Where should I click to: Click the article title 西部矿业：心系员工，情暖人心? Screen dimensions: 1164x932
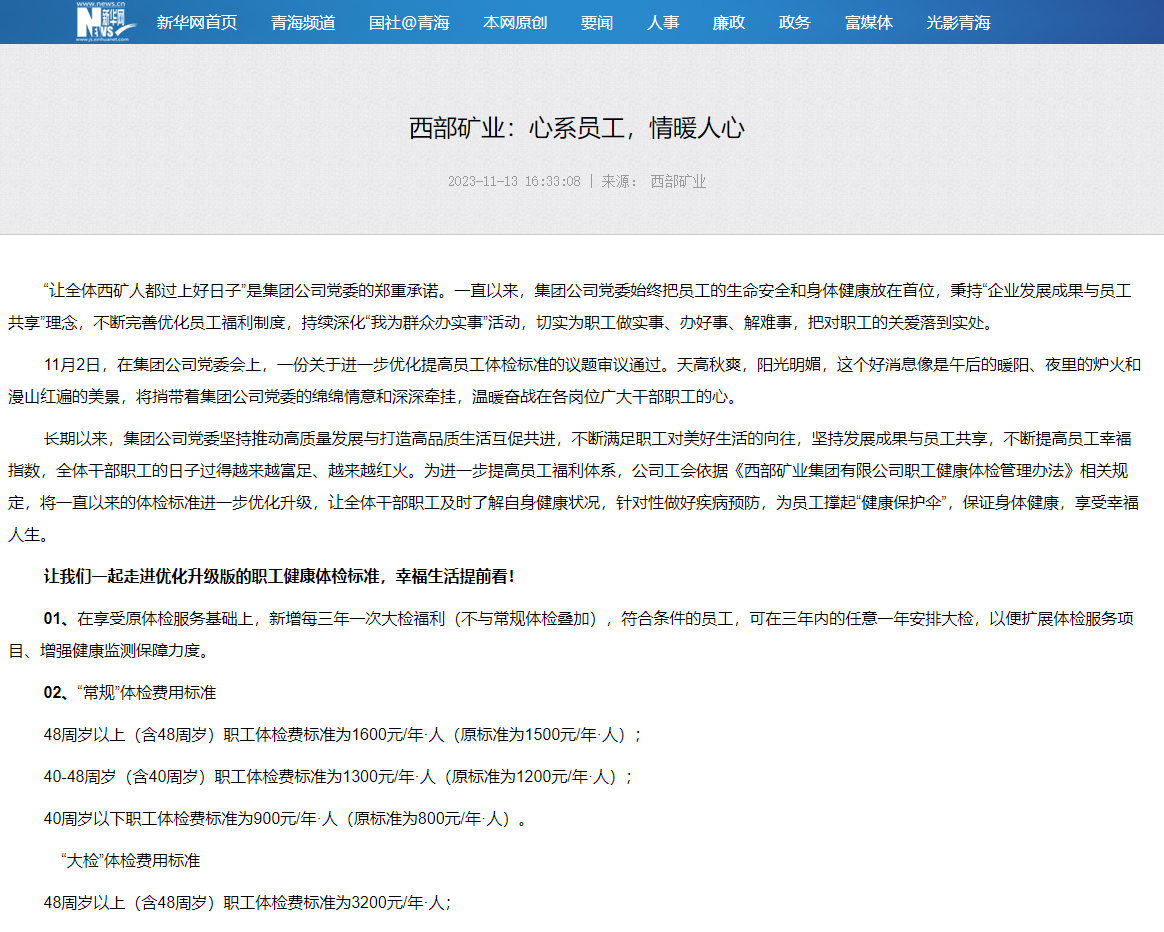(577, 128)
